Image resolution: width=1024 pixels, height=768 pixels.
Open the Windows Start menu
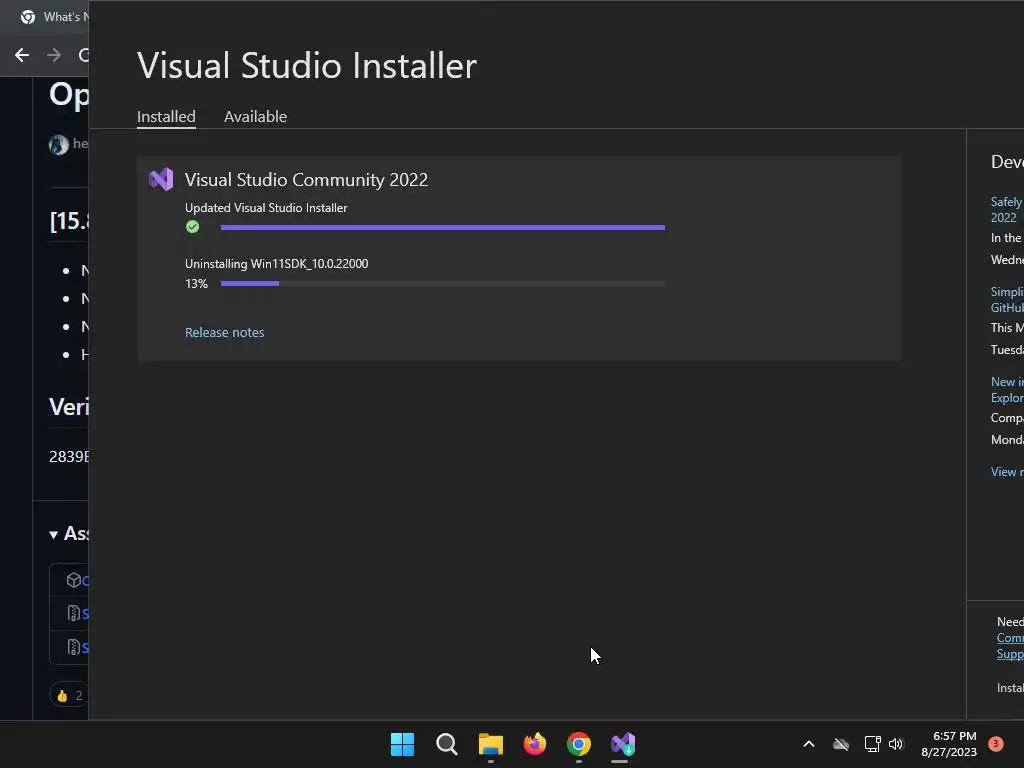point(402,744)
